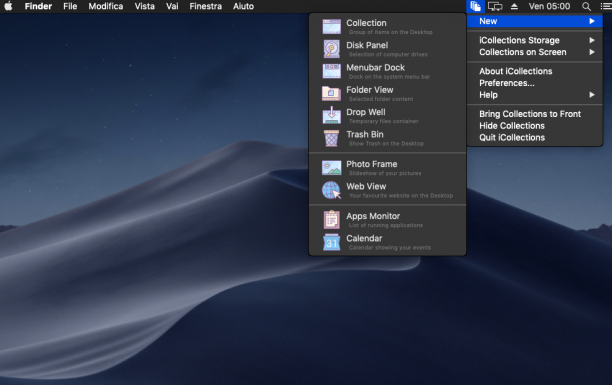
Task: Click the eject icon in menu bar
Action: pos(514,6)
